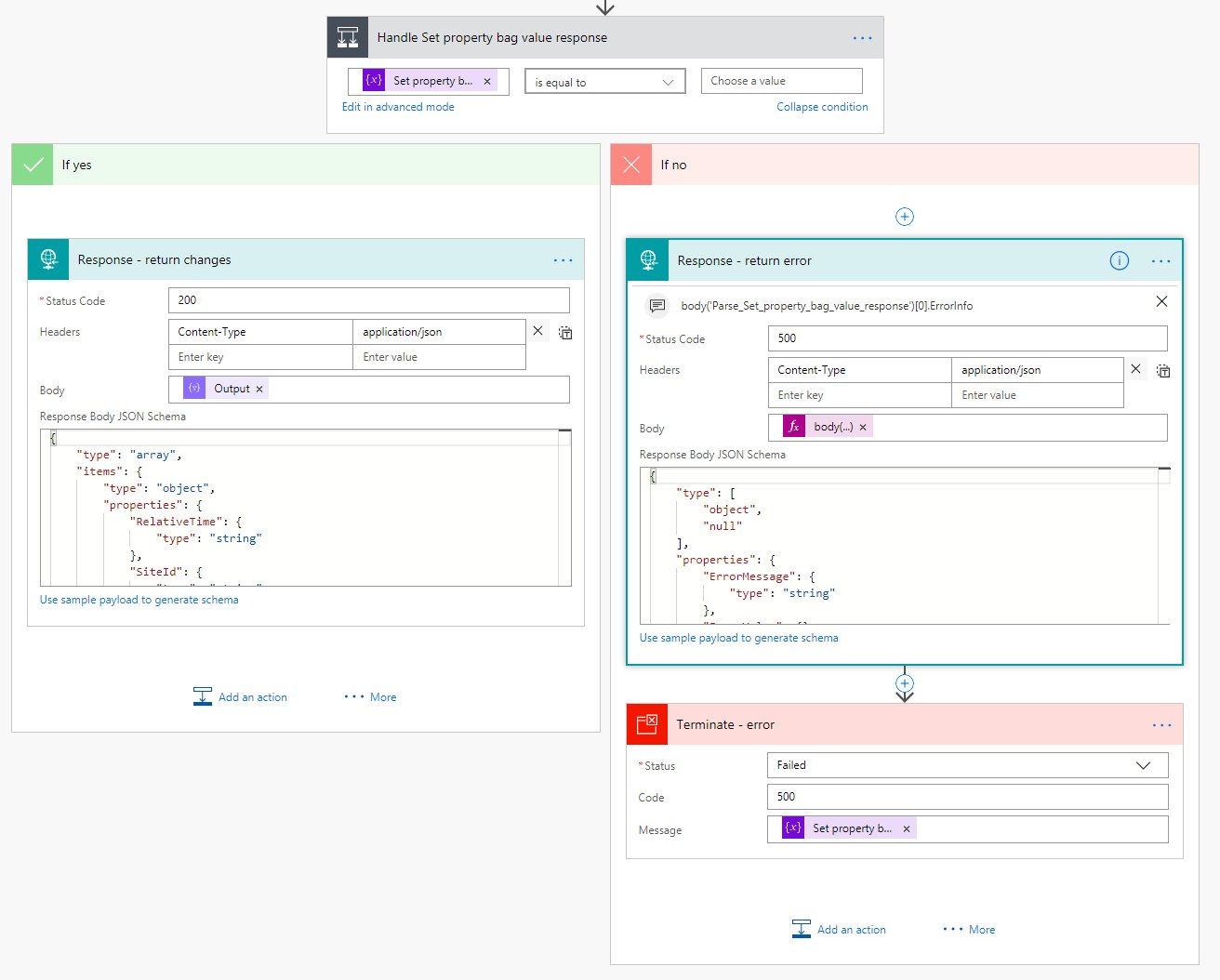Close the body expression comment bar
Image resolution: width=1220 pixels, height=980 pixels.
pyautogui.click(x=1161, y=301)
